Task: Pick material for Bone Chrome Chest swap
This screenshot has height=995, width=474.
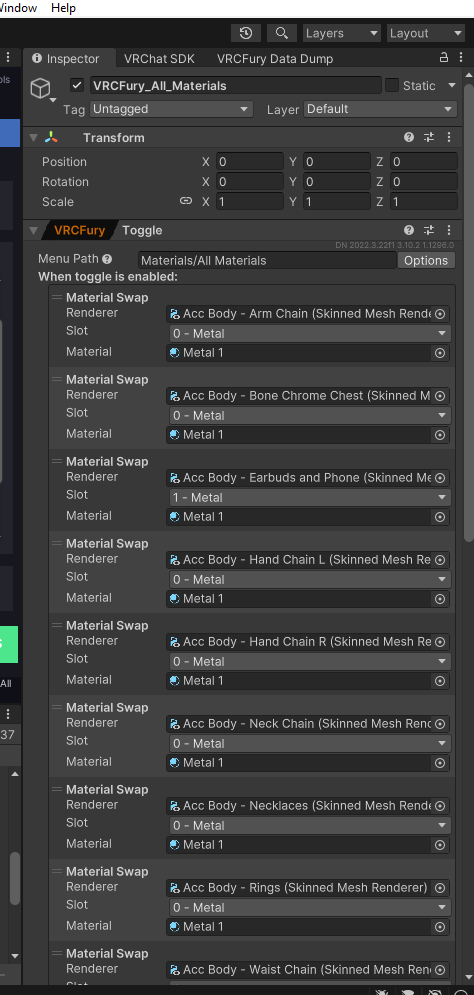Action: [x=440, y=435]
